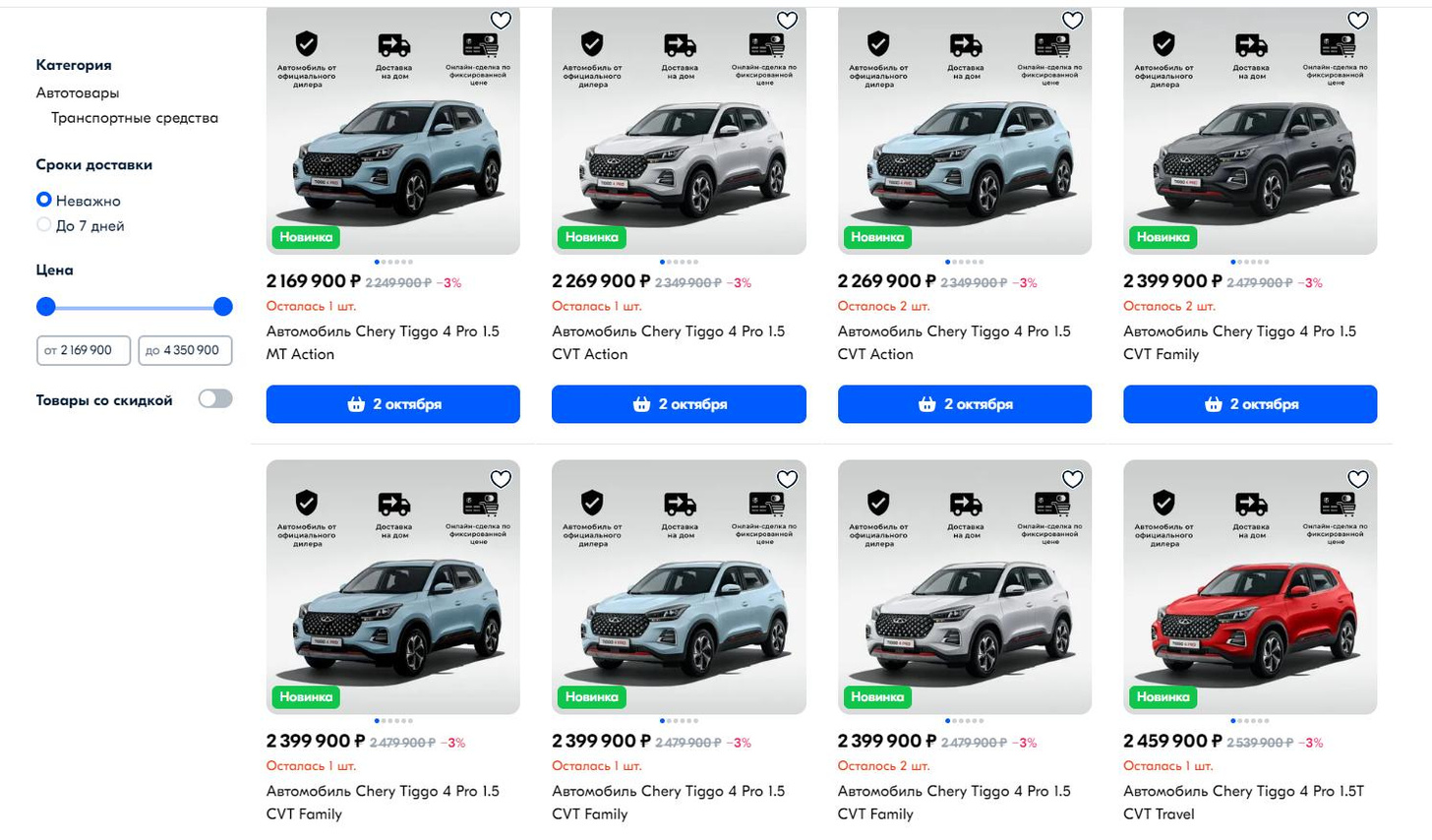Click the maximum price field "до 4 350 900"
Viewport: 1432px width, 840px height.
point(185,350)
